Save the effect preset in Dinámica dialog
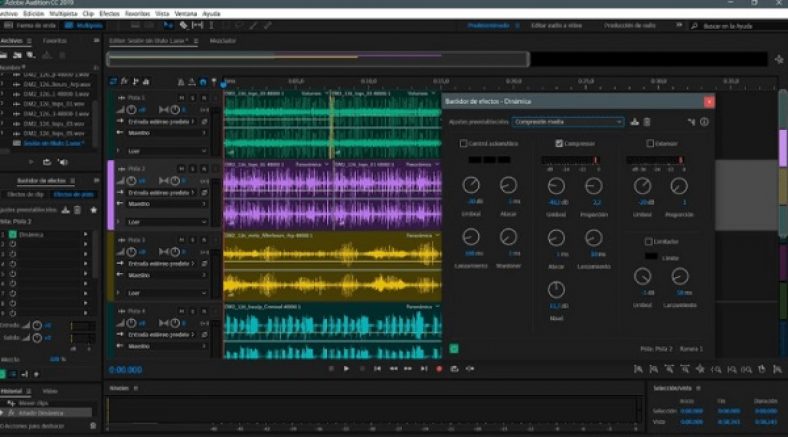 [x=634, y=122]
